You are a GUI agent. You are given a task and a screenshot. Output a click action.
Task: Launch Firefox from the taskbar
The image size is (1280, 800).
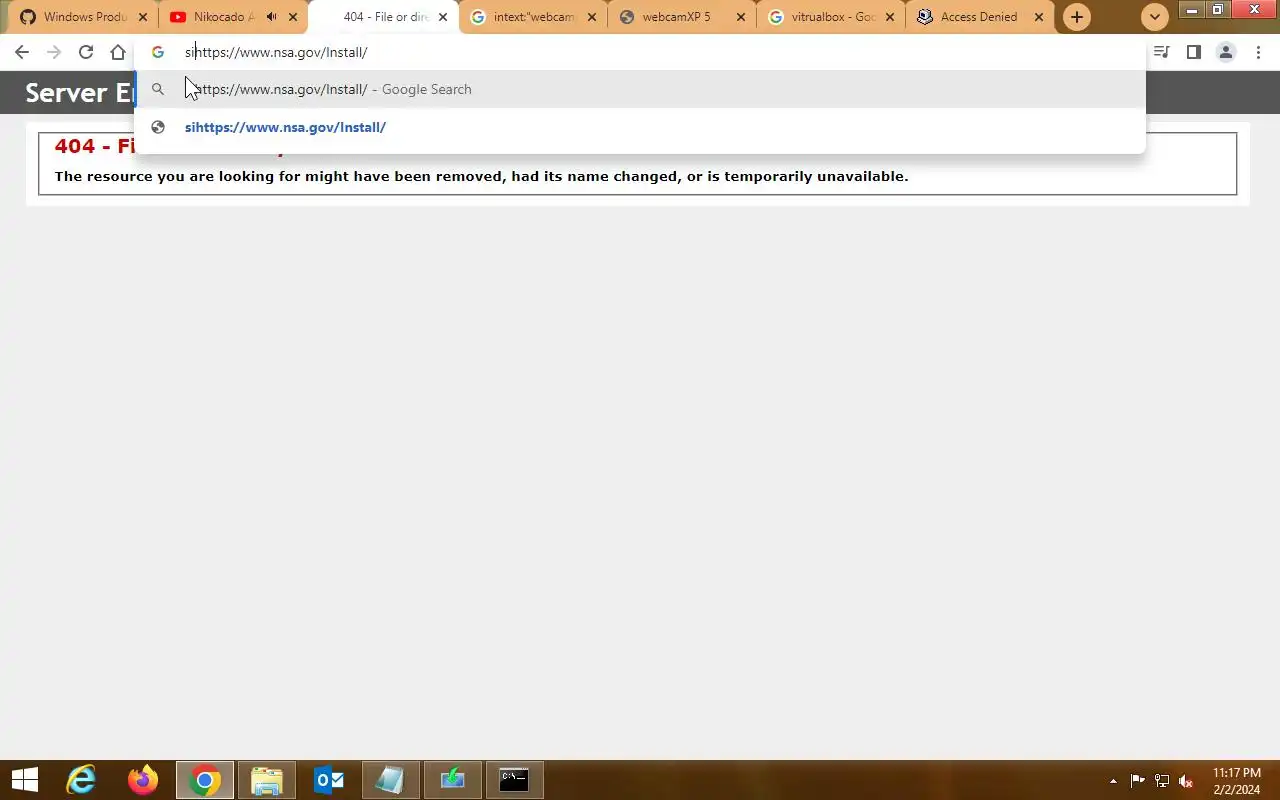tap(143, 780)
